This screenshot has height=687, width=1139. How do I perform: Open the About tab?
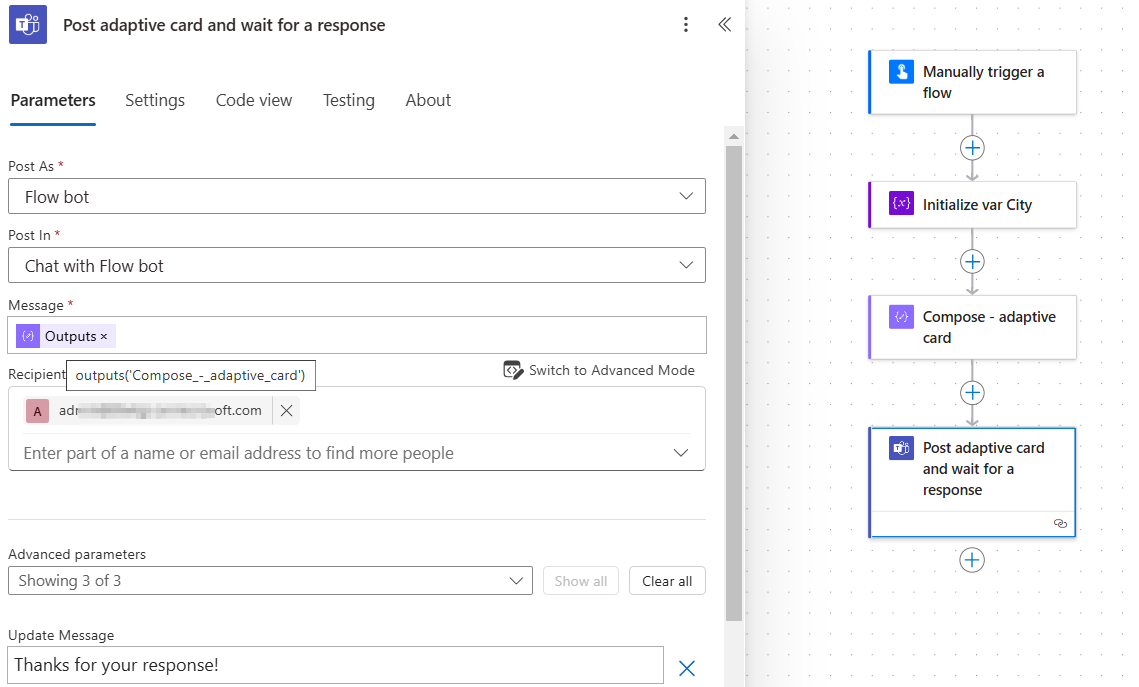tap(428, 100)
